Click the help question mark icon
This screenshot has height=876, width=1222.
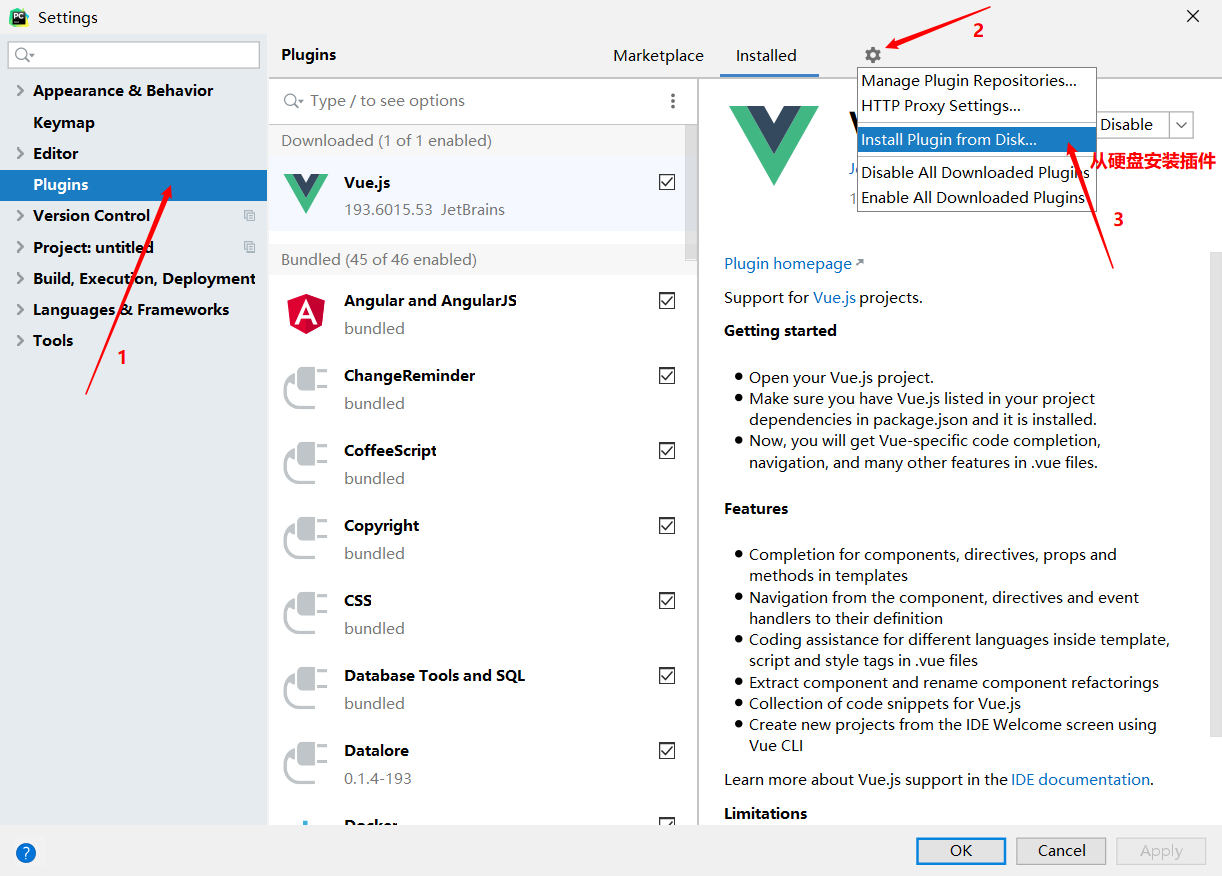pyautogui.click(x=26, y=853)
